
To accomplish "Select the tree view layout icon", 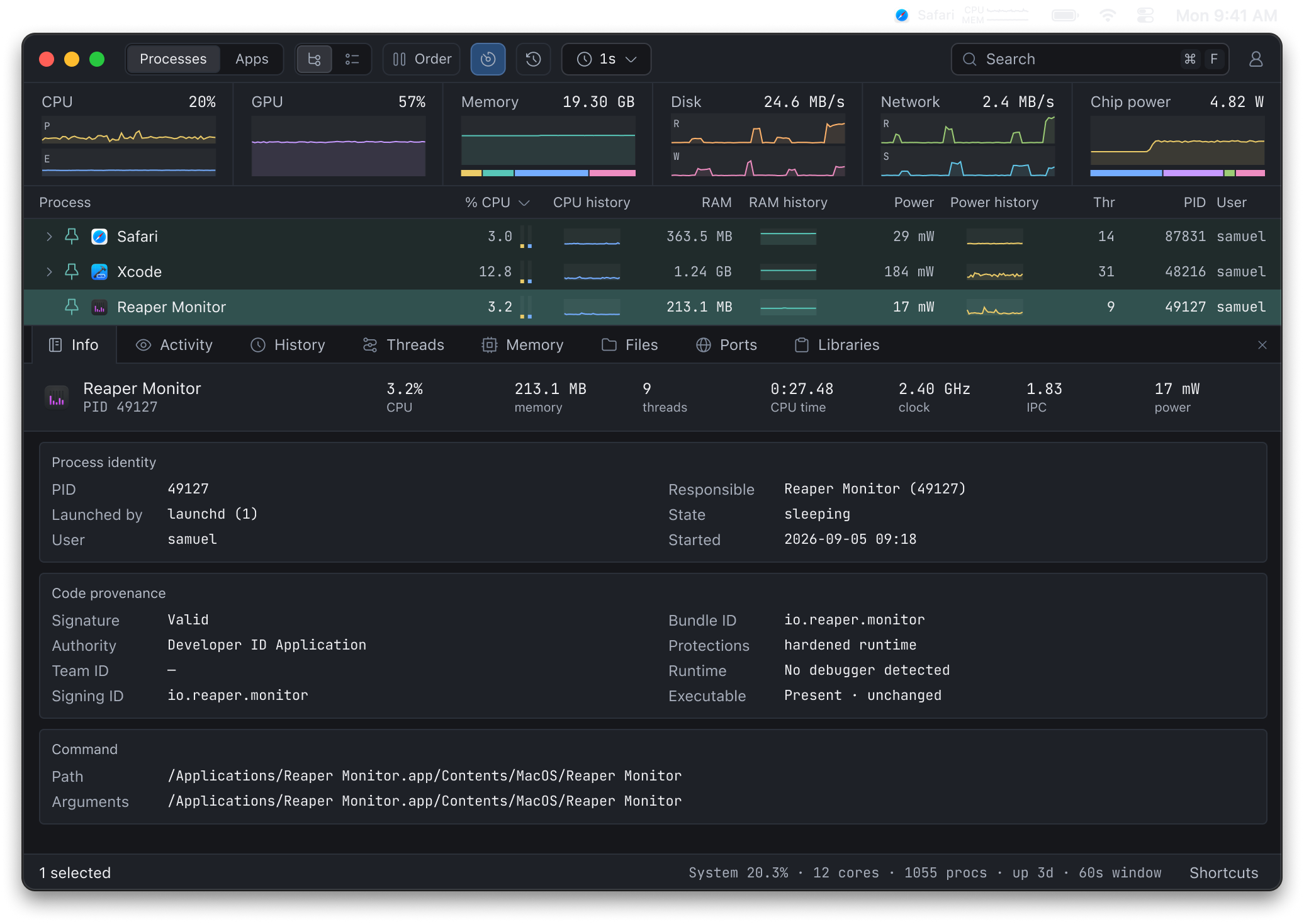I will pyautogui.click(x=314, y=59).
